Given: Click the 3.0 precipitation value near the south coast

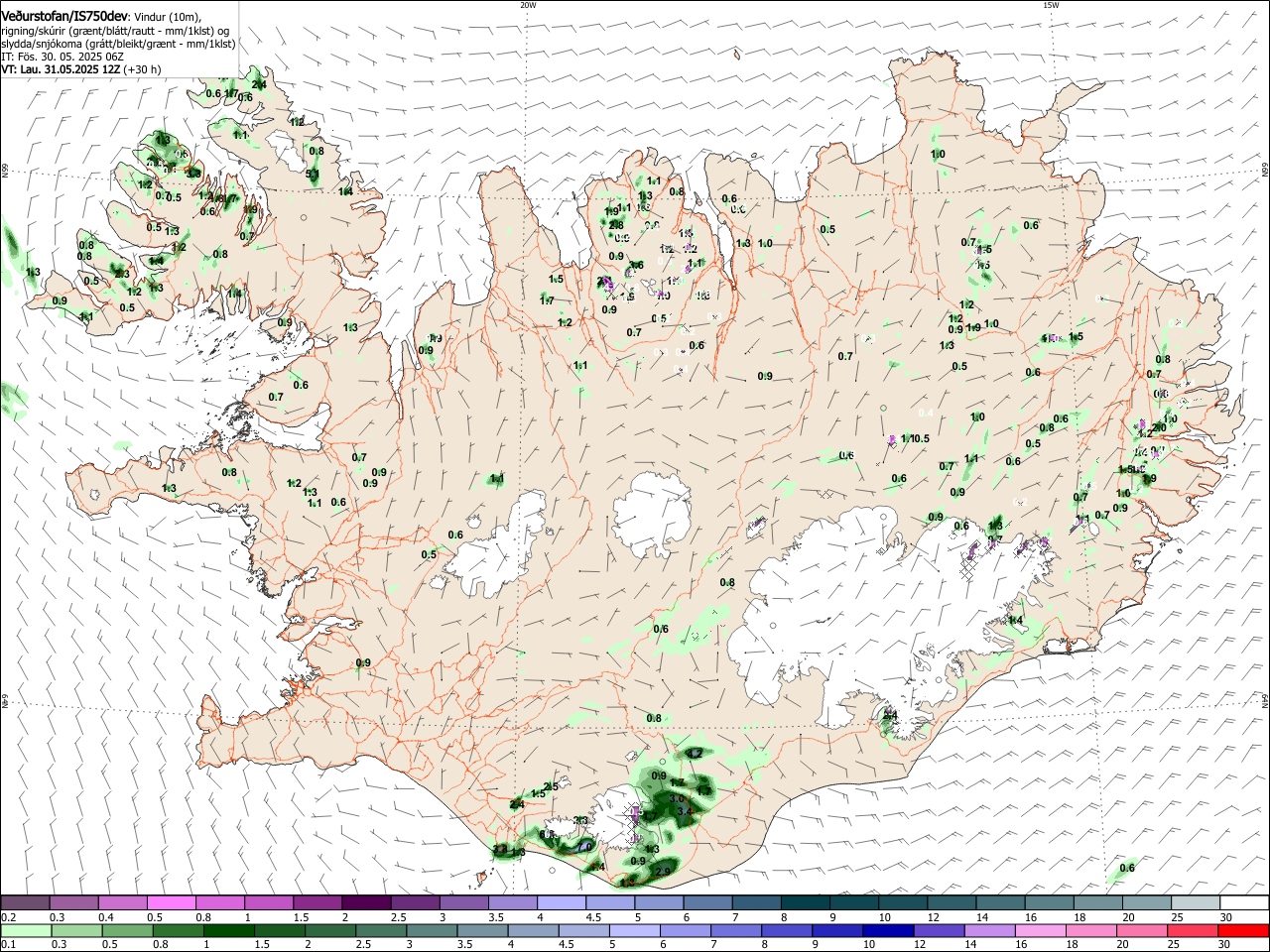Looking at the screenshot, I should [x=678, y=797].
